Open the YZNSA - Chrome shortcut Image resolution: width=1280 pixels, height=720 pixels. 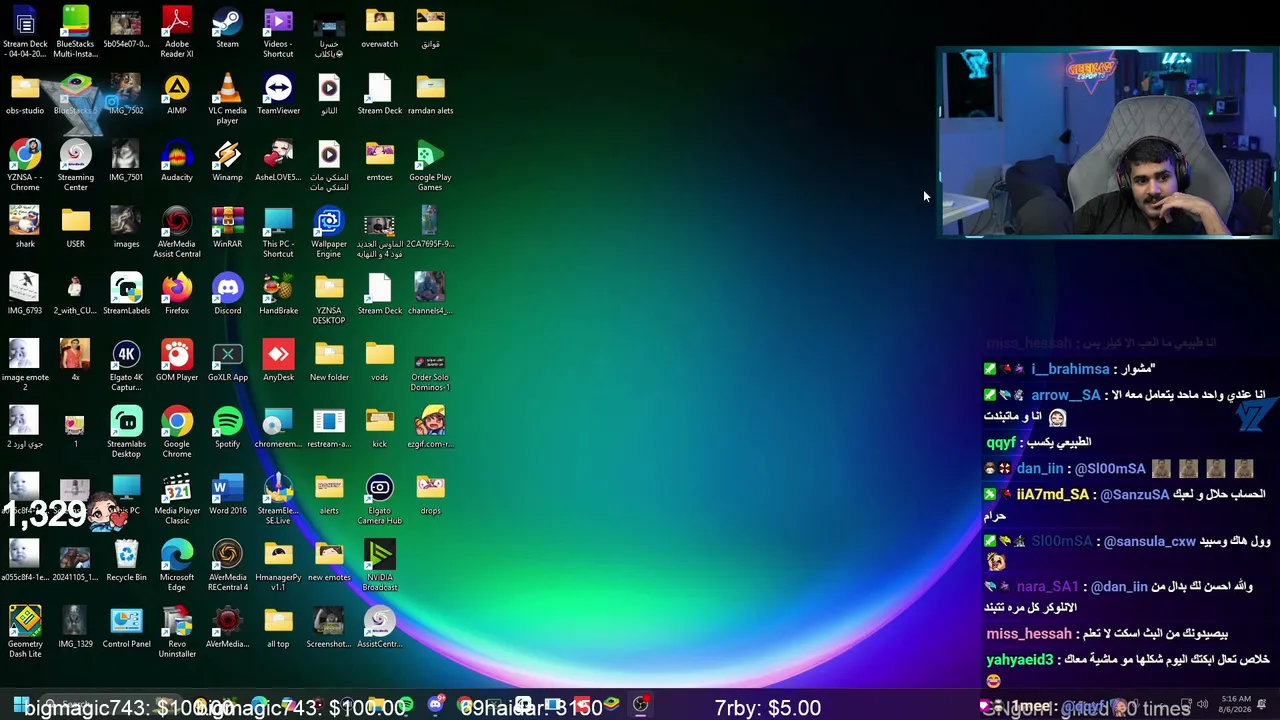tap(25, 165)
